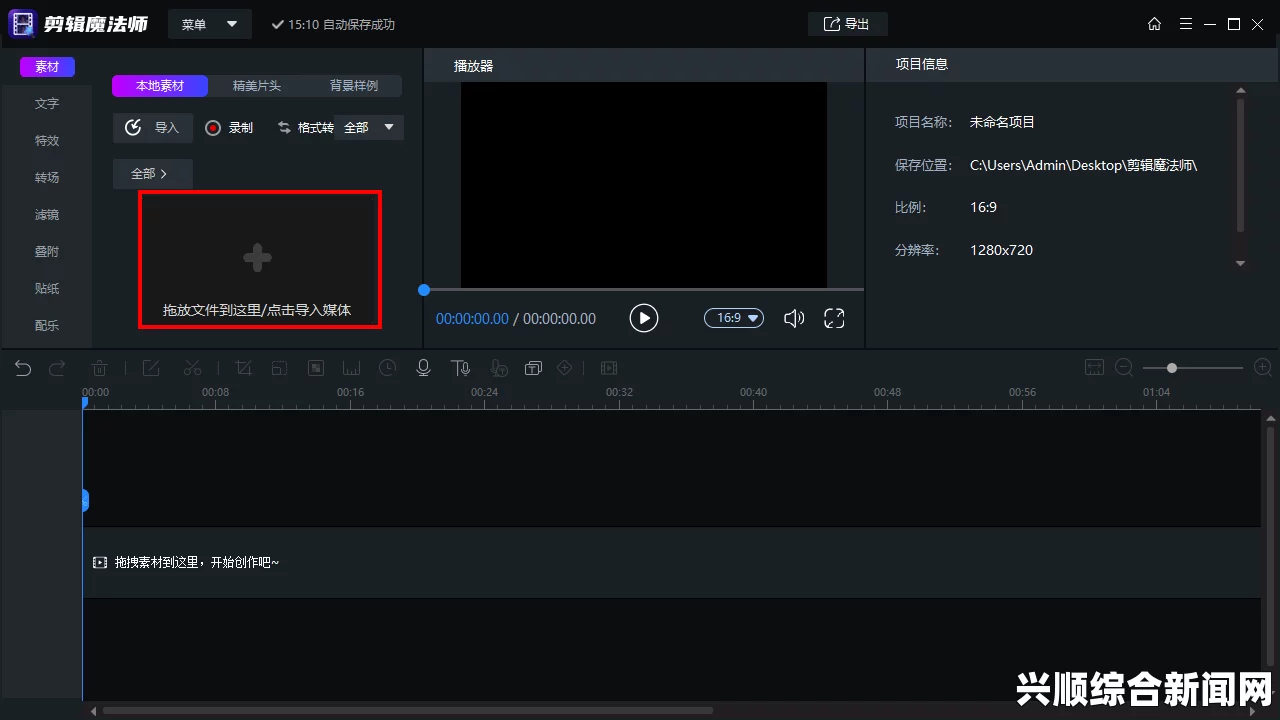Click the 导出 export button
This screenshot has height=720, width=1280.
coord(847,24)
